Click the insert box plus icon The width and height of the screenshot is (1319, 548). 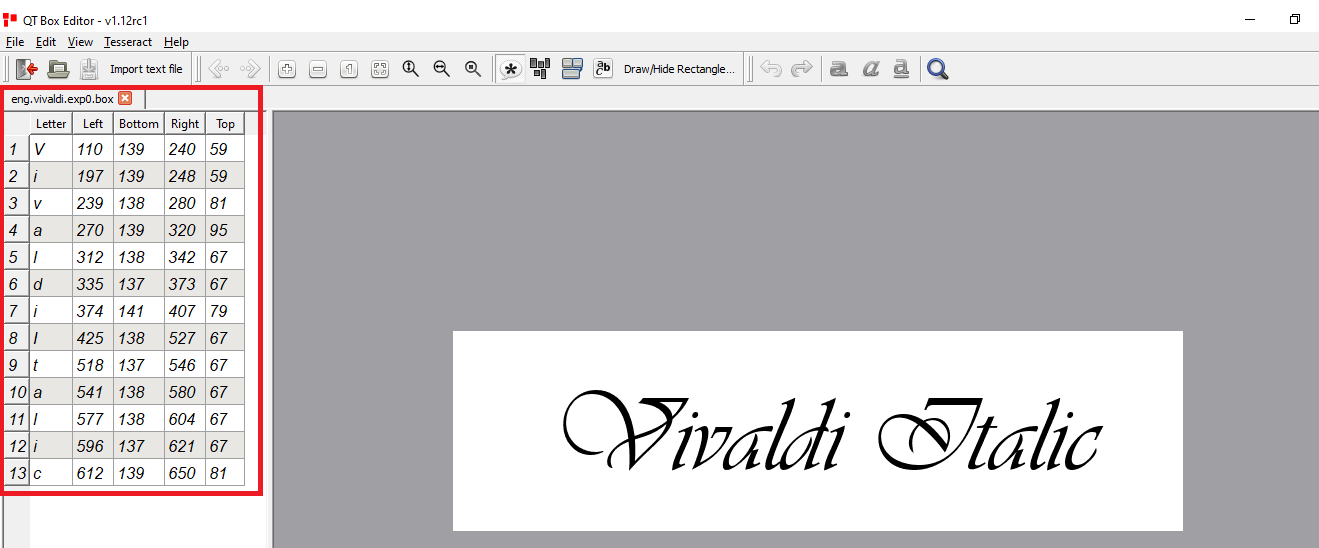(287, 69)
